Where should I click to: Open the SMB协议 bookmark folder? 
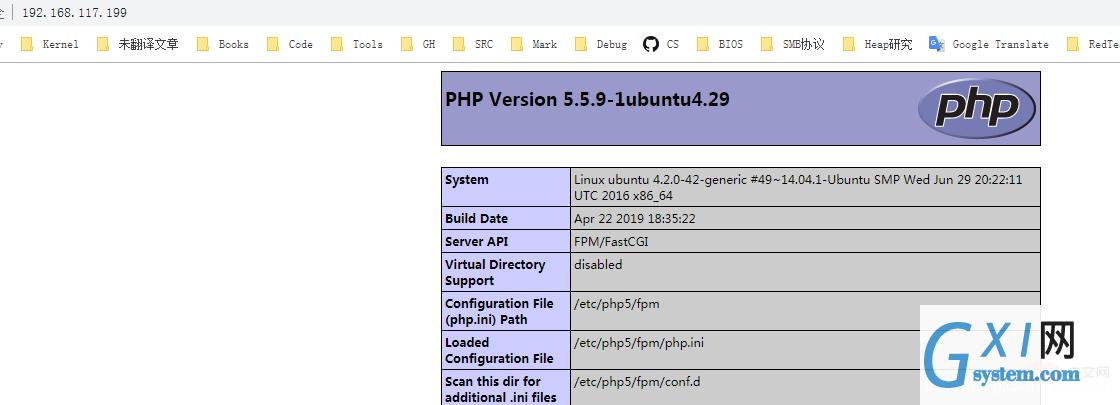click(x=794, y=44)
